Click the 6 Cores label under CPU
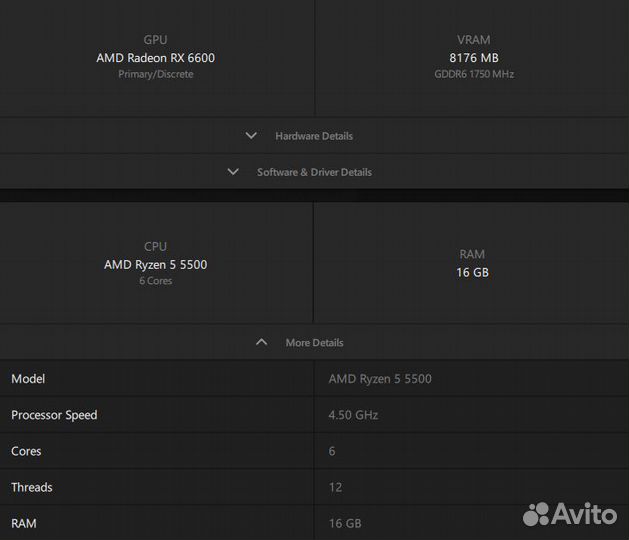The width and height of the screenshot is (629, 540). click(x=155, y=281)
